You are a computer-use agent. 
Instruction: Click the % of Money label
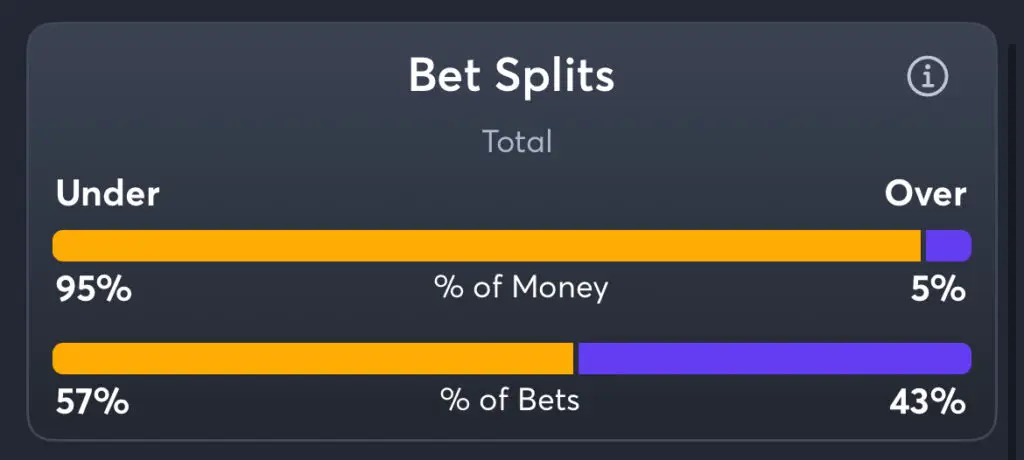(x=521, y=288)
